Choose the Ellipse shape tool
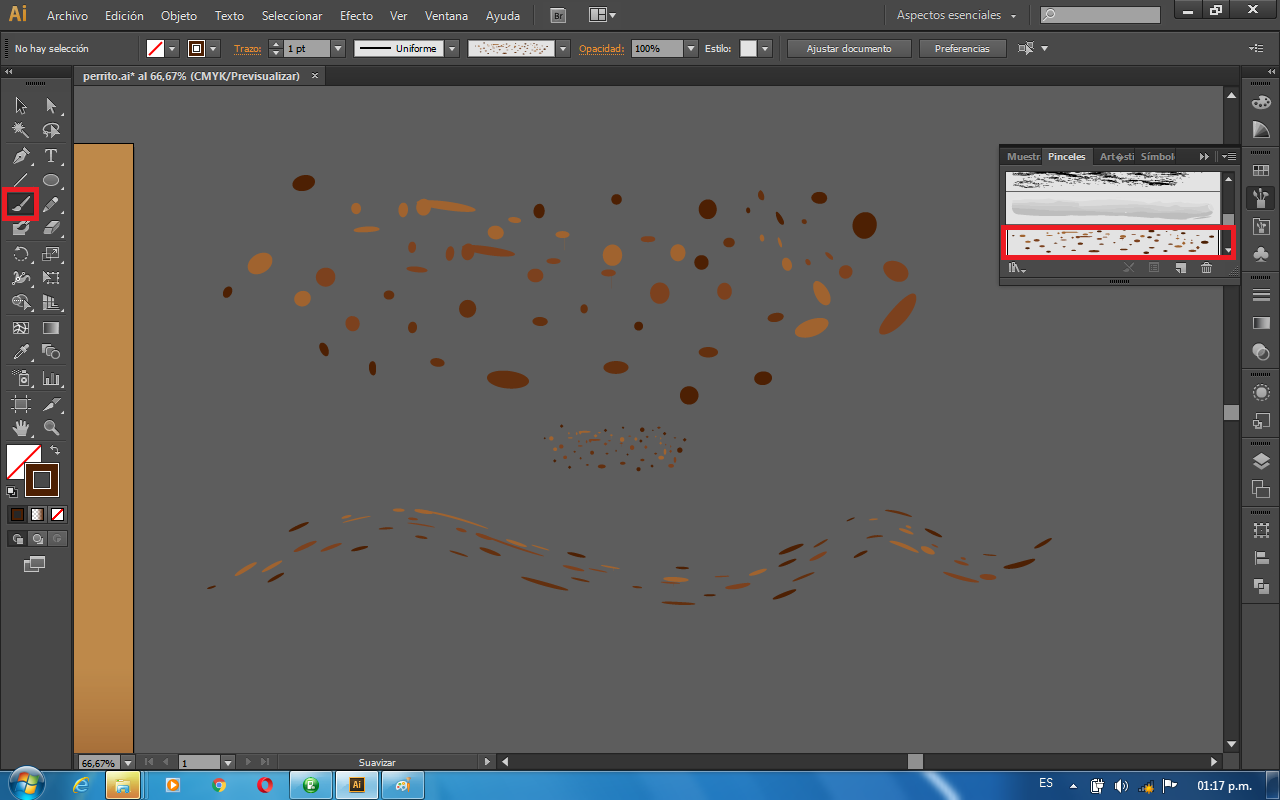The height and width of the screenshot is (800, 1280). point(51,180)
